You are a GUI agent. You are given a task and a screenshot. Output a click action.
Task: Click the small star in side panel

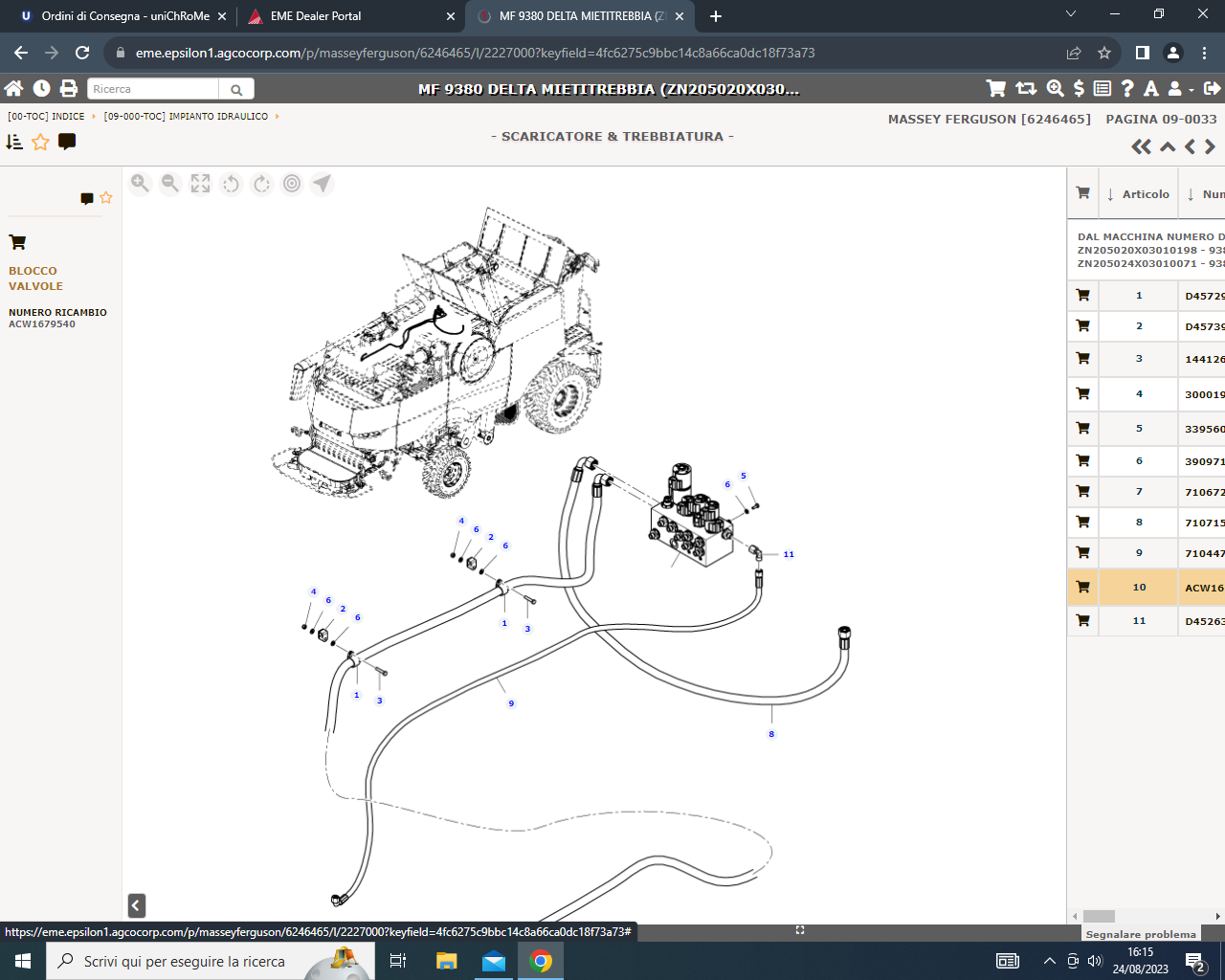click(106, 198)
